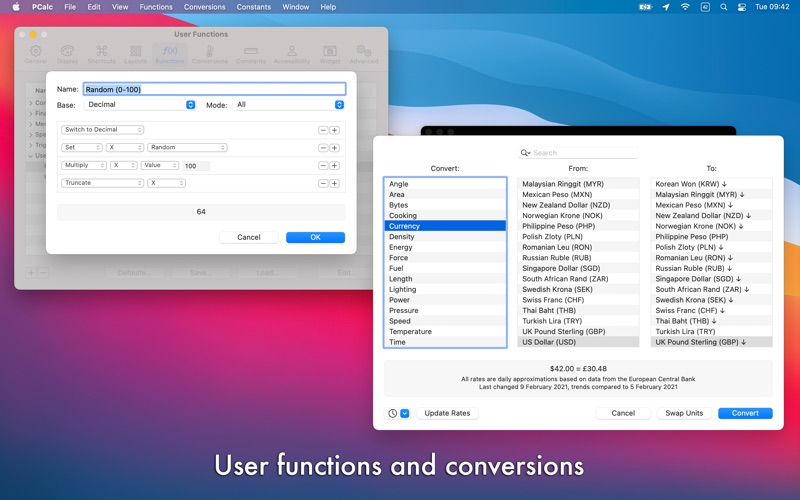Click the magnifier icon in conversion search
The image size is (800, 500).
click(525, 153)
